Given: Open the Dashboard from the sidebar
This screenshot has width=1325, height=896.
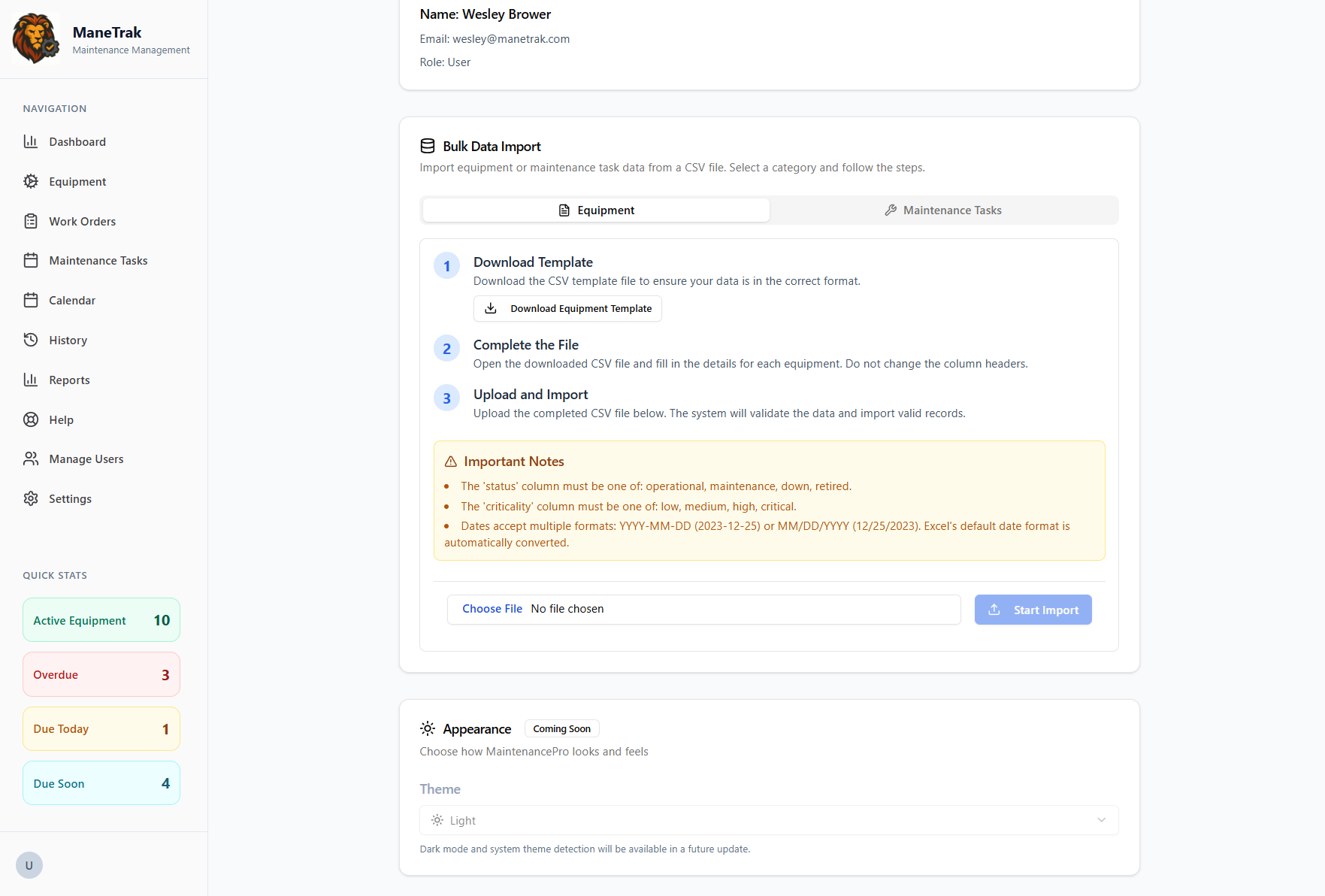Looking at the screenshot, I should [x=78, y=141].
